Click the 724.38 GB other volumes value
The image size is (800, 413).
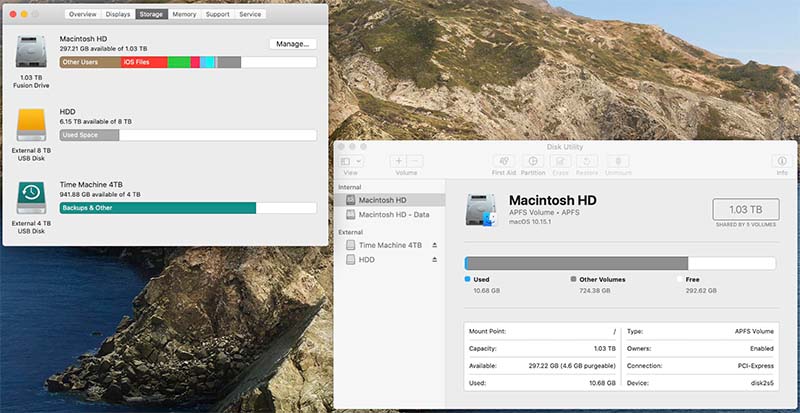595,290
